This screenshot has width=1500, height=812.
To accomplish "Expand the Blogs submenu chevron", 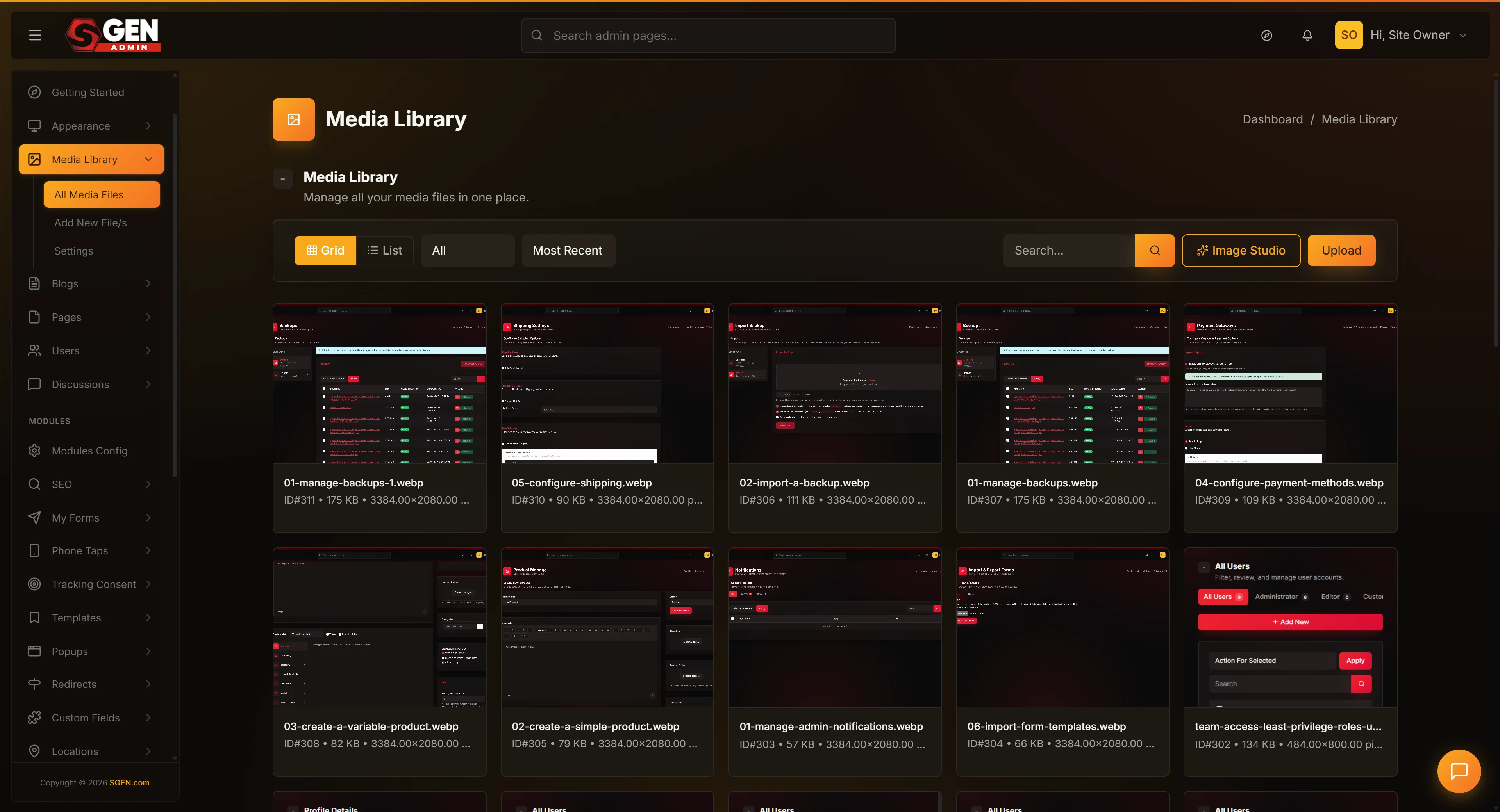I will [148, 283].
